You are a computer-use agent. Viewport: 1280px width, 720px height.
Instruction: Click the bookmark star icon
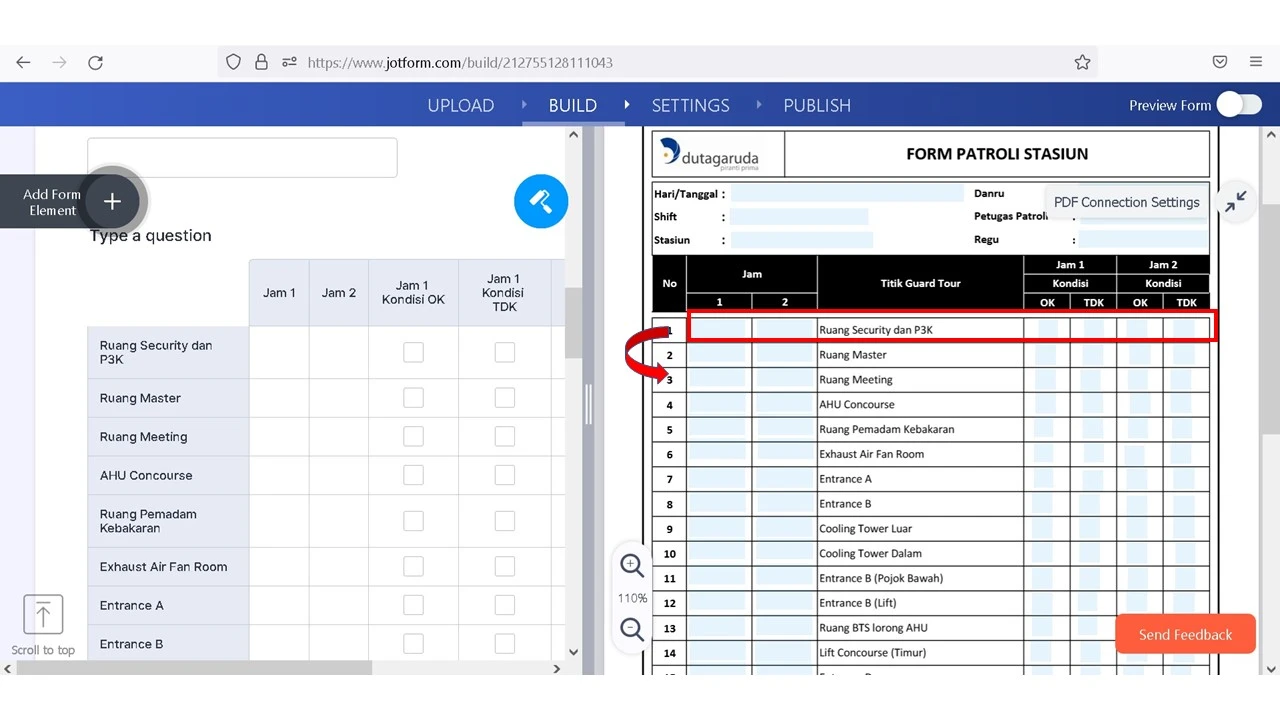(1082, 61)
